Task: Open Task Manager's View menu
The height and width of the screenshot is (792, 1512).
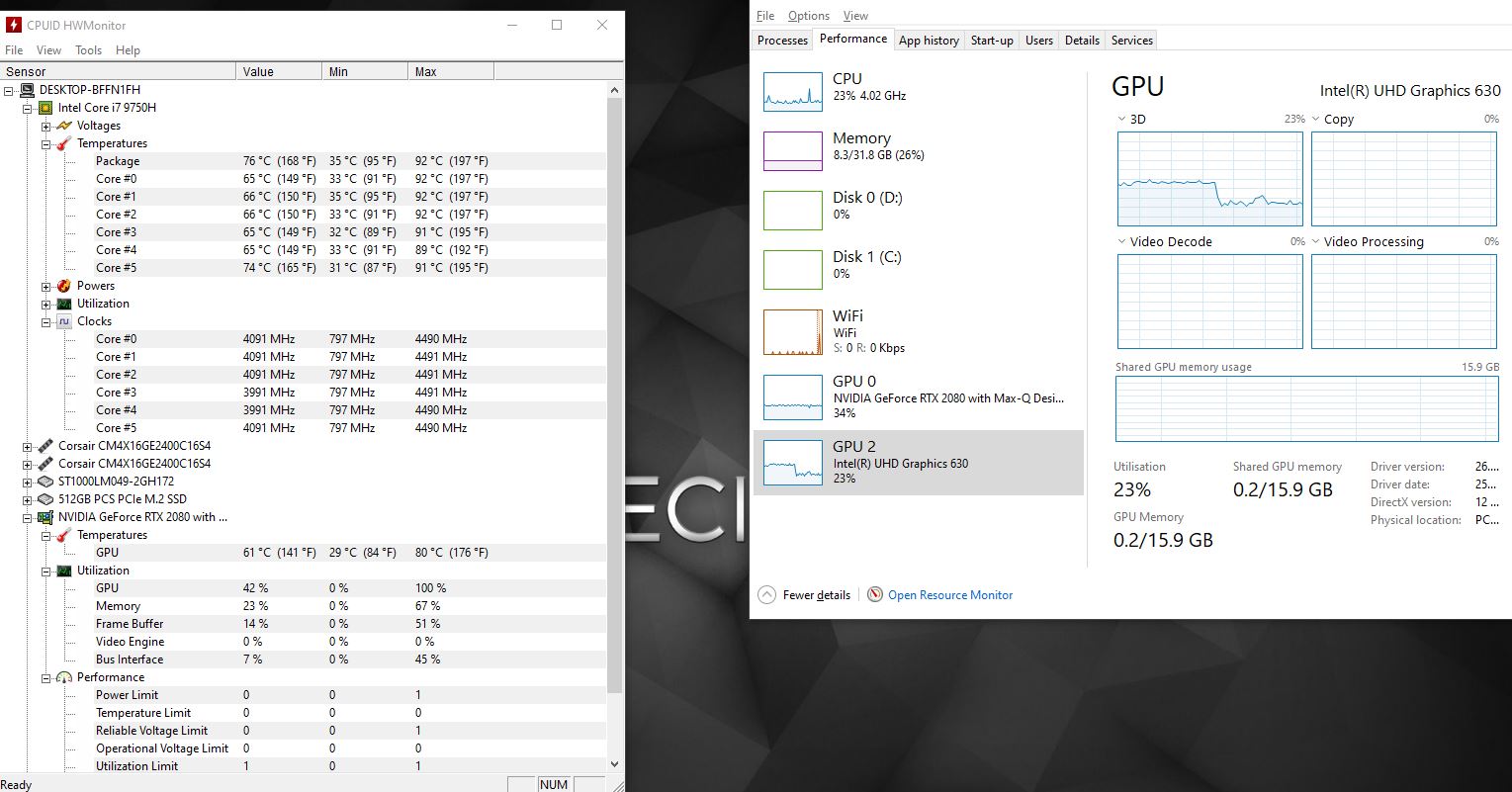Action: click(855, 16)
